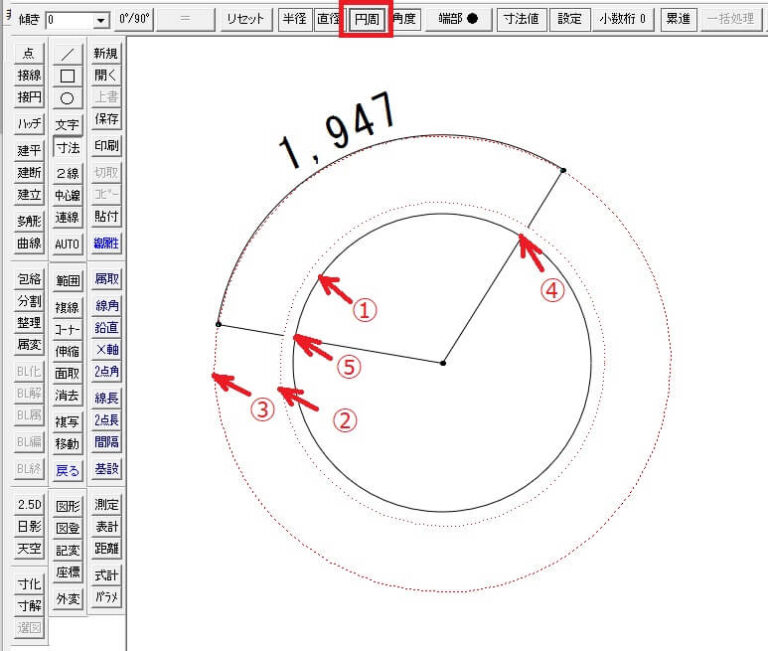Open the 測定 measure tool

(106, 505)
